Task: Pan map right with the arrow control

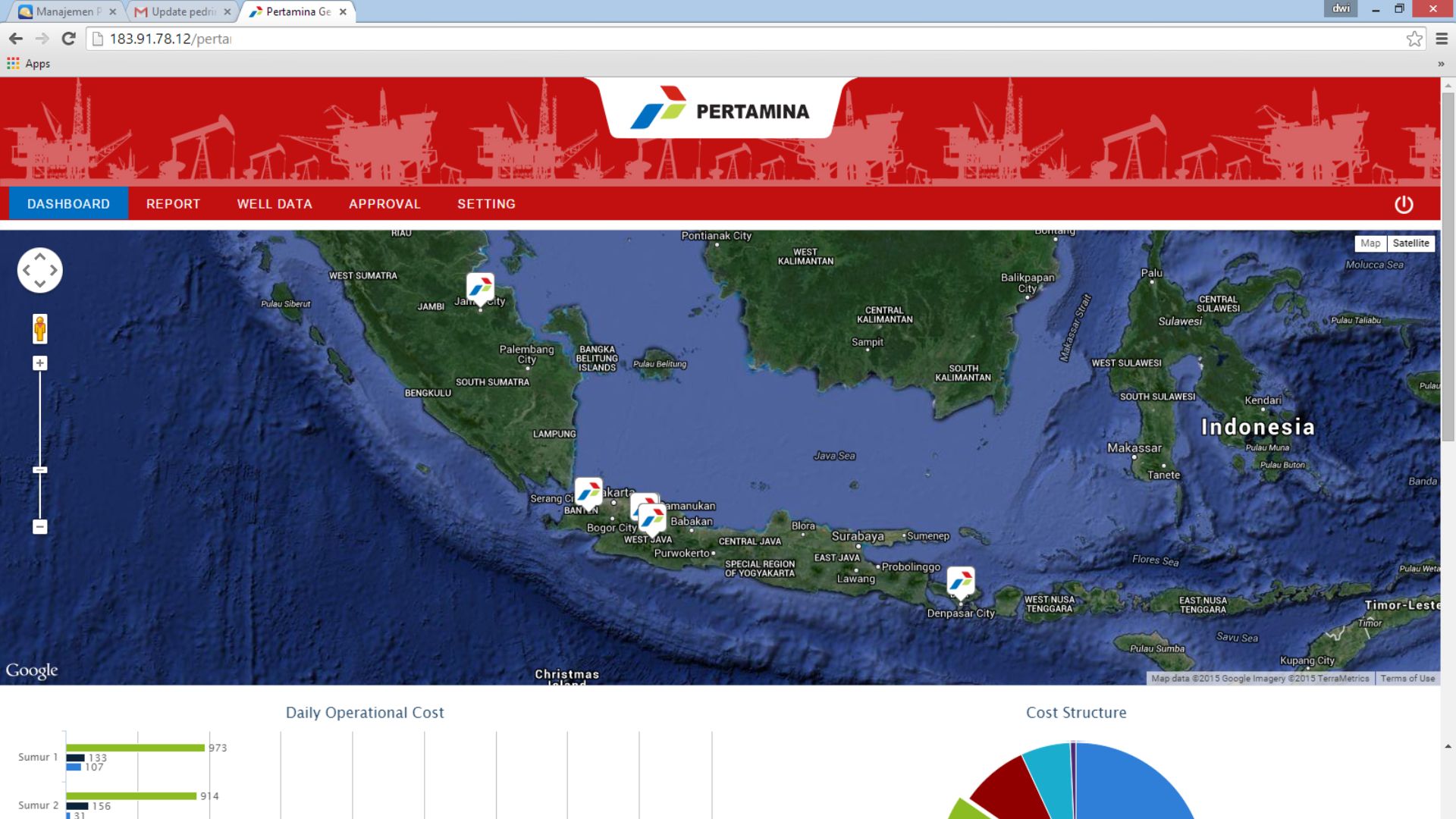Action: click(54, 270)
